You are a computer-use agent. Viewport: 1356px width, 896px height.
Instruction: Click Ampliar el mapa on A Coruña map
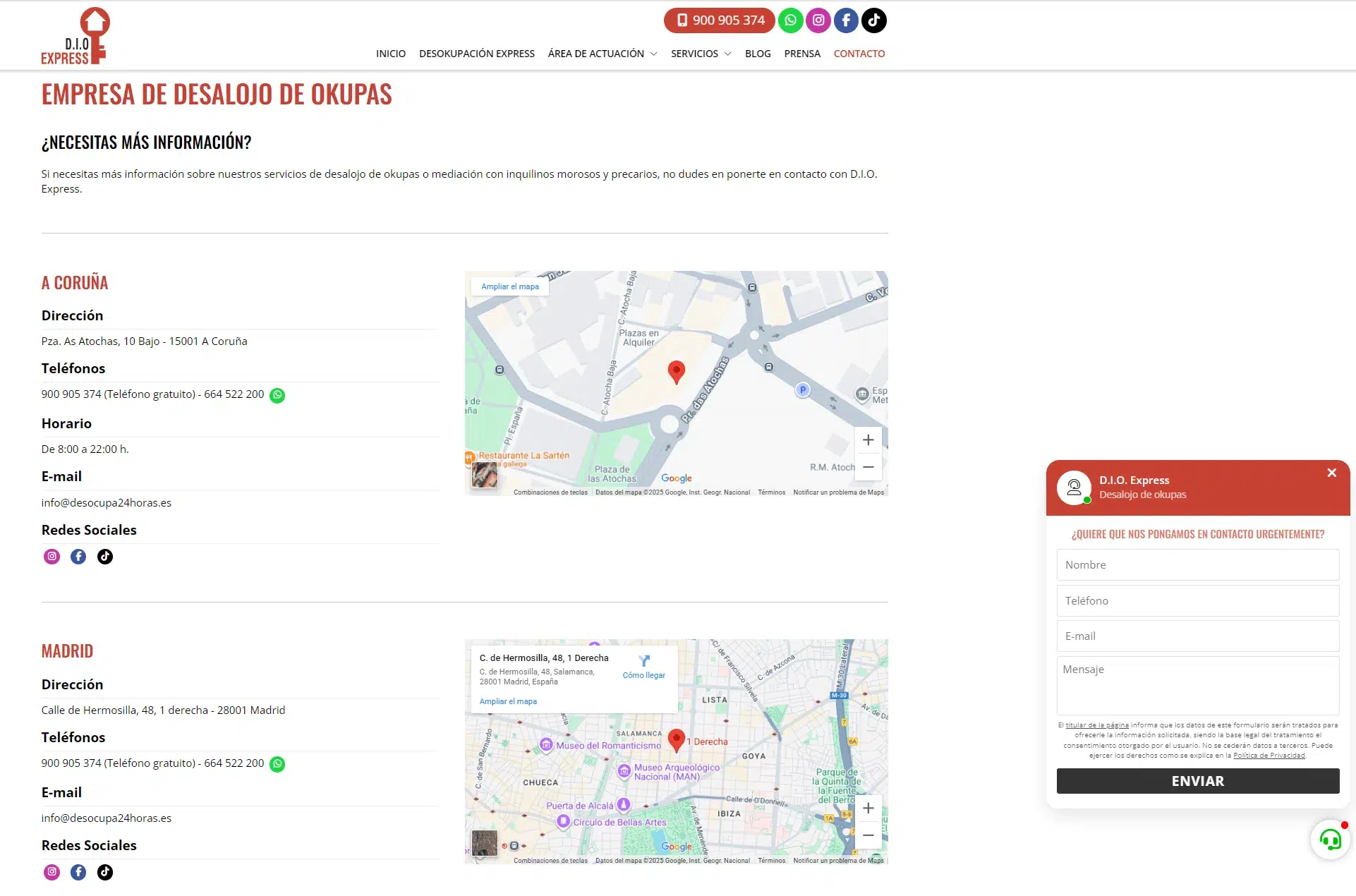[510, 286]
